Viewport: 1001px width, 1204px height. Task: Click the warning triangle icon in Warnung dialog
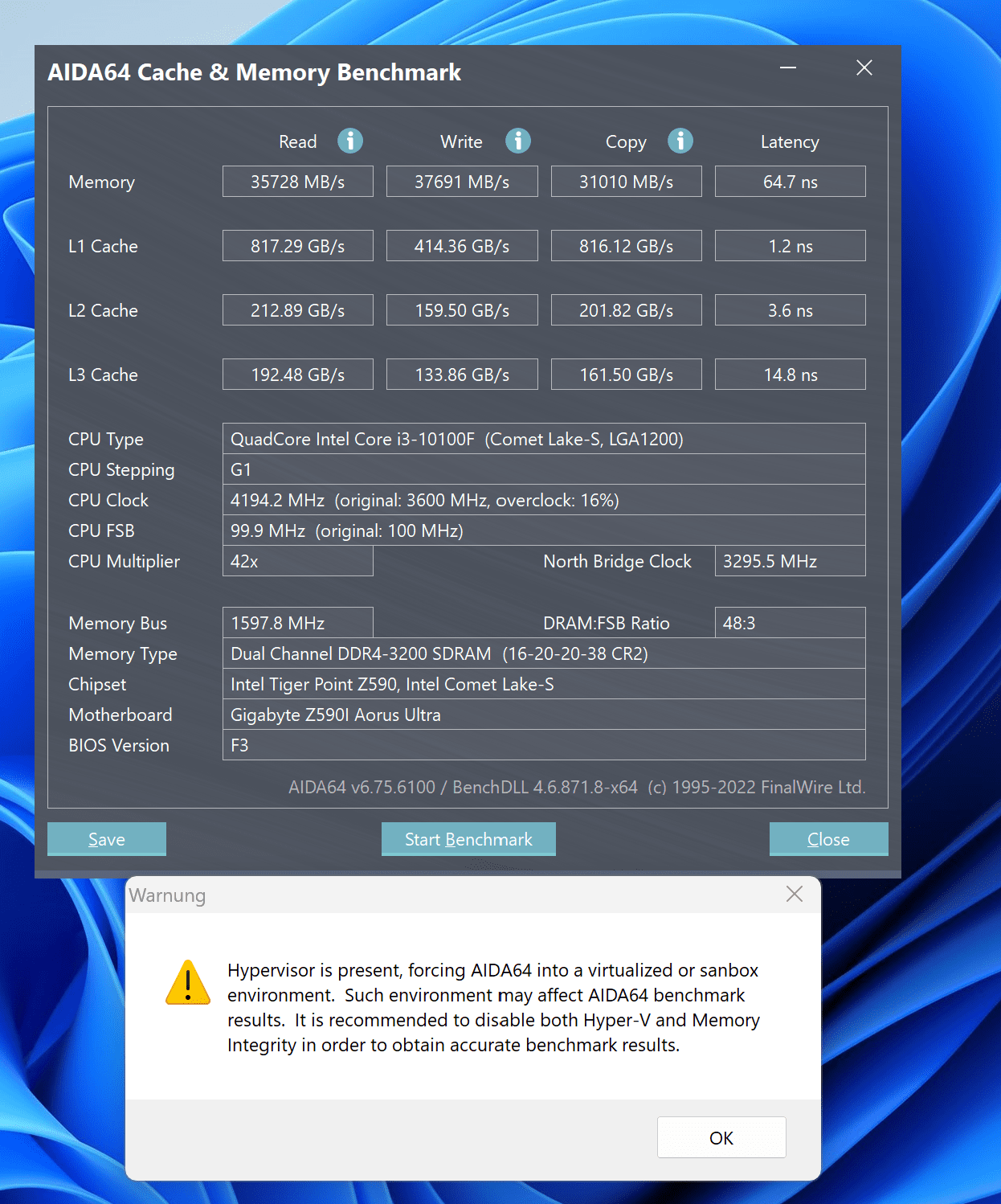pos(188,983)
